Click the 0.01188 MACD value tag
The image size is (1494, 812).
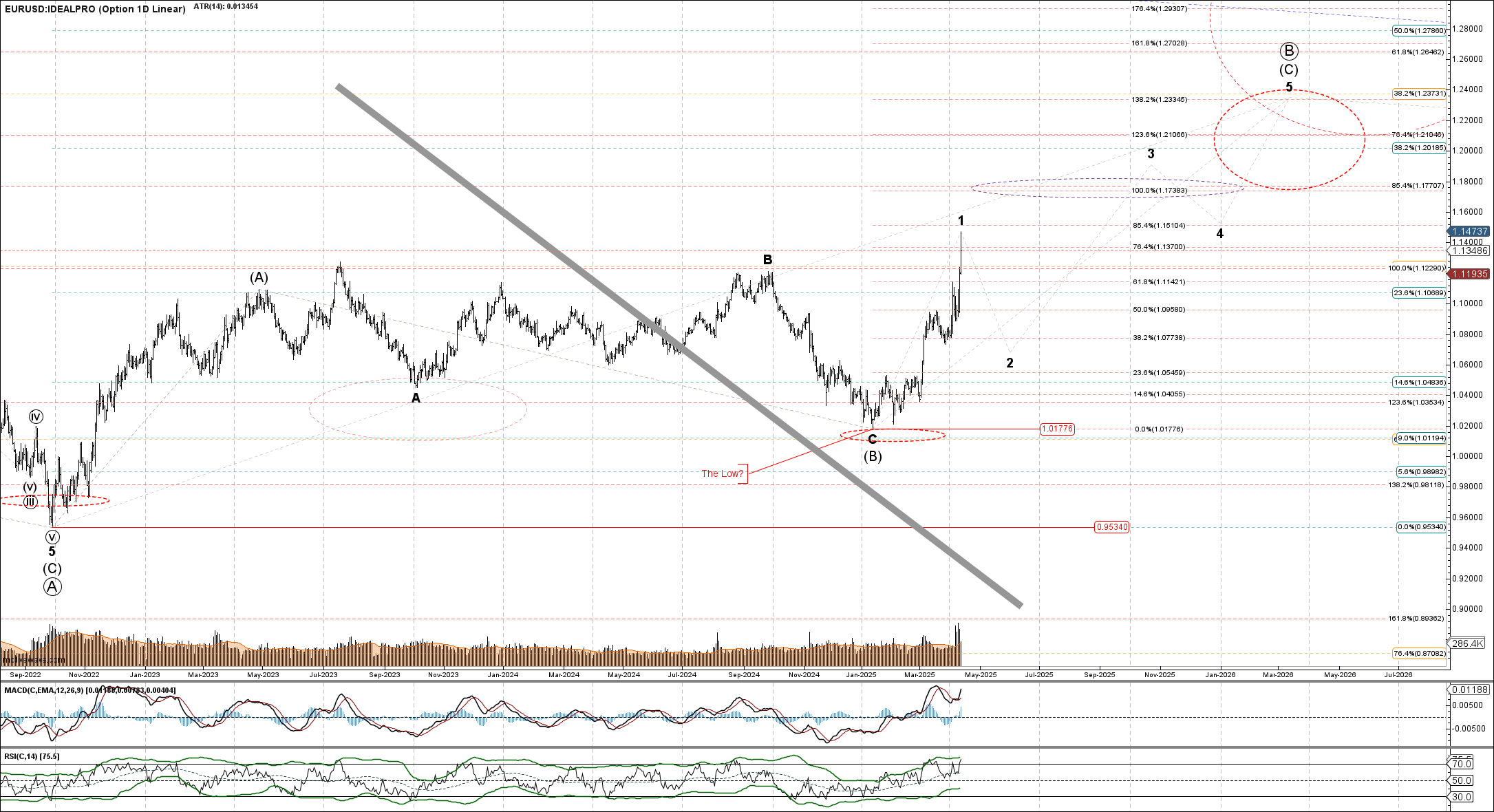pos(1469,690)
